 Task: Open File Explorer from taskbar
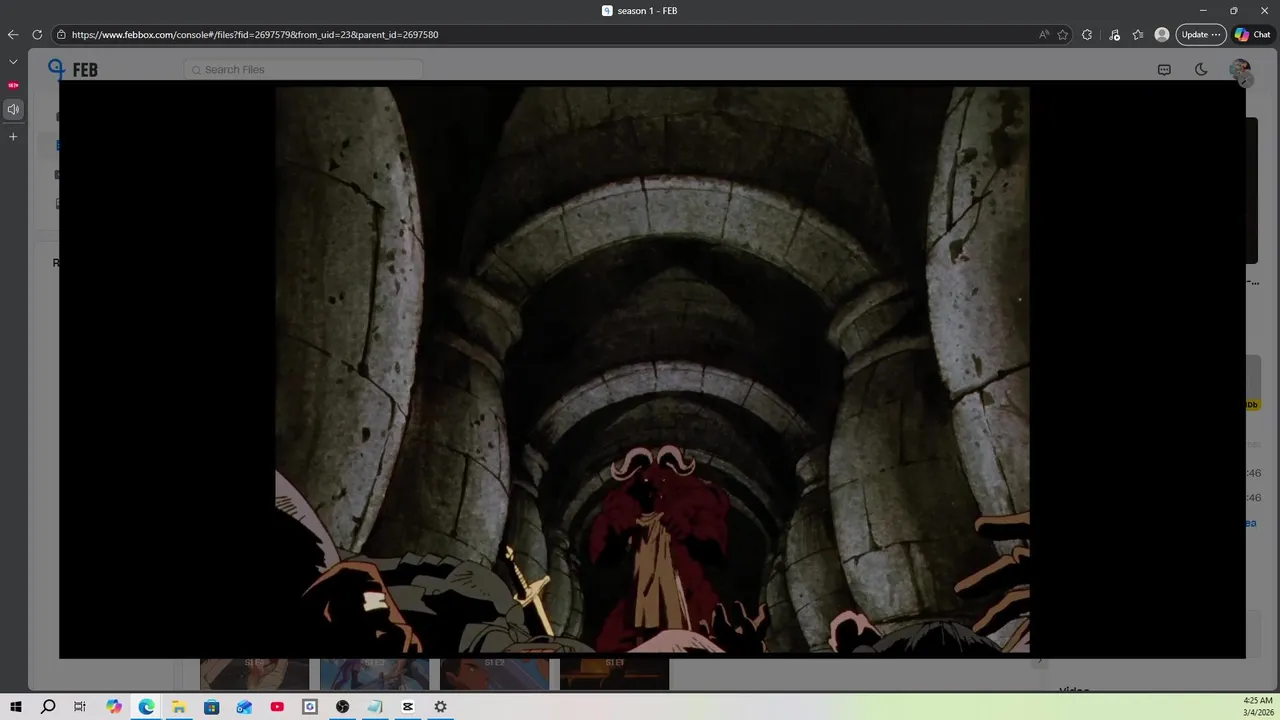(179, 706)
